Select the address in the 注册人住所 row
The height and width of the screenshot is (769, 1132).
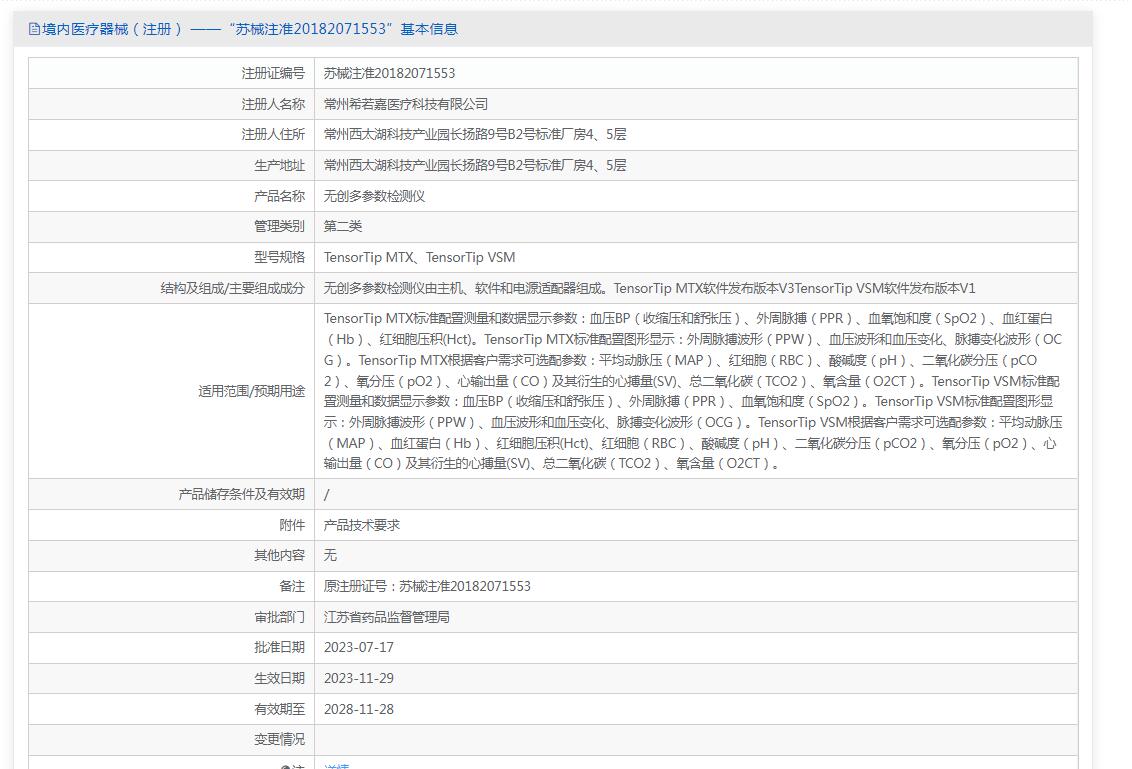[x=475, y=134]
